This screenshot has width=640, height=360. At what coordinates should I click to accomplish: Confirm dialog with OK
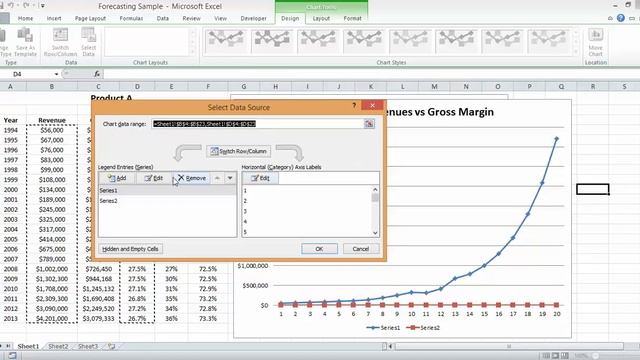click(x=319, y=249)
